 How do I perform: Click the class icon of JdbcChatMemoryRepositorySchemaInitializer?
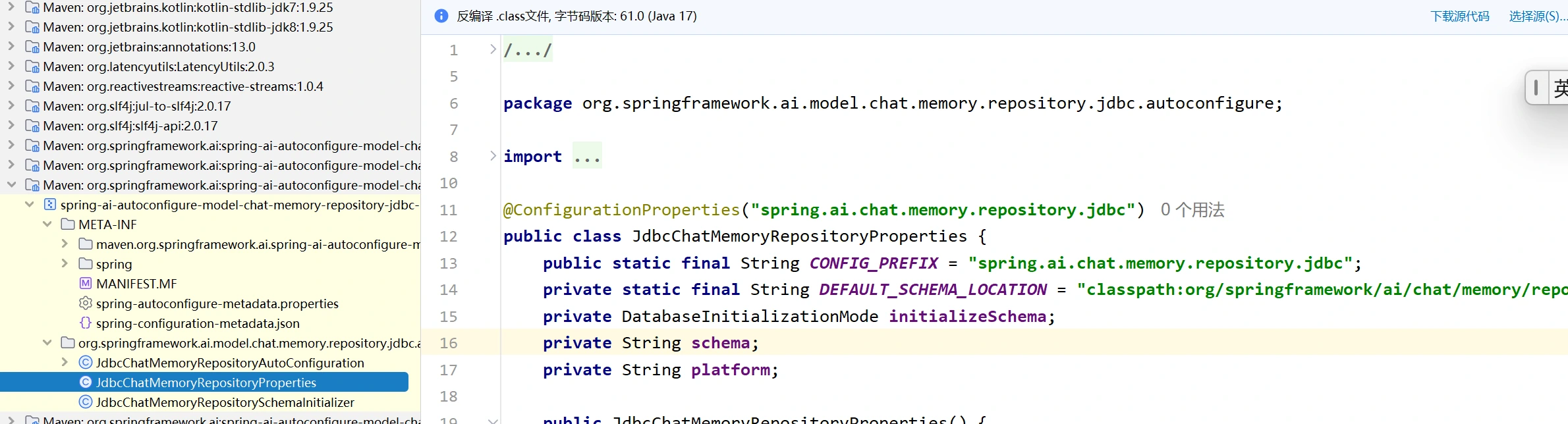tap(85, 402)
